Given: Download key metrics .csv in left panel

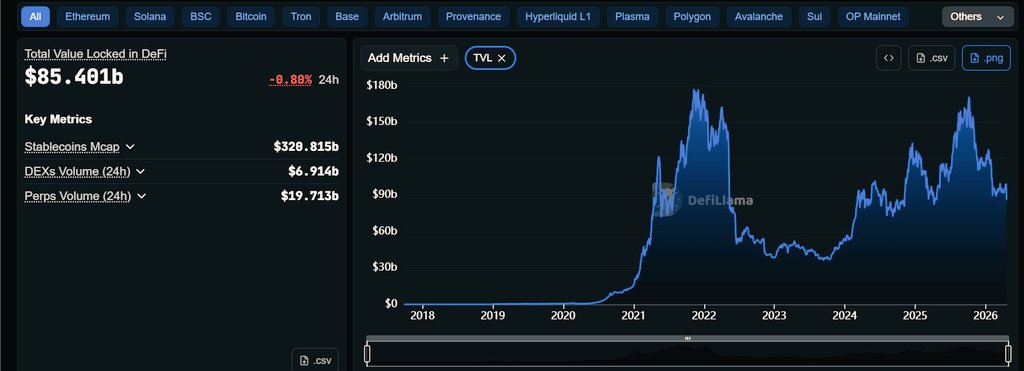Looking at the screenshot, I should coord(315,360).
